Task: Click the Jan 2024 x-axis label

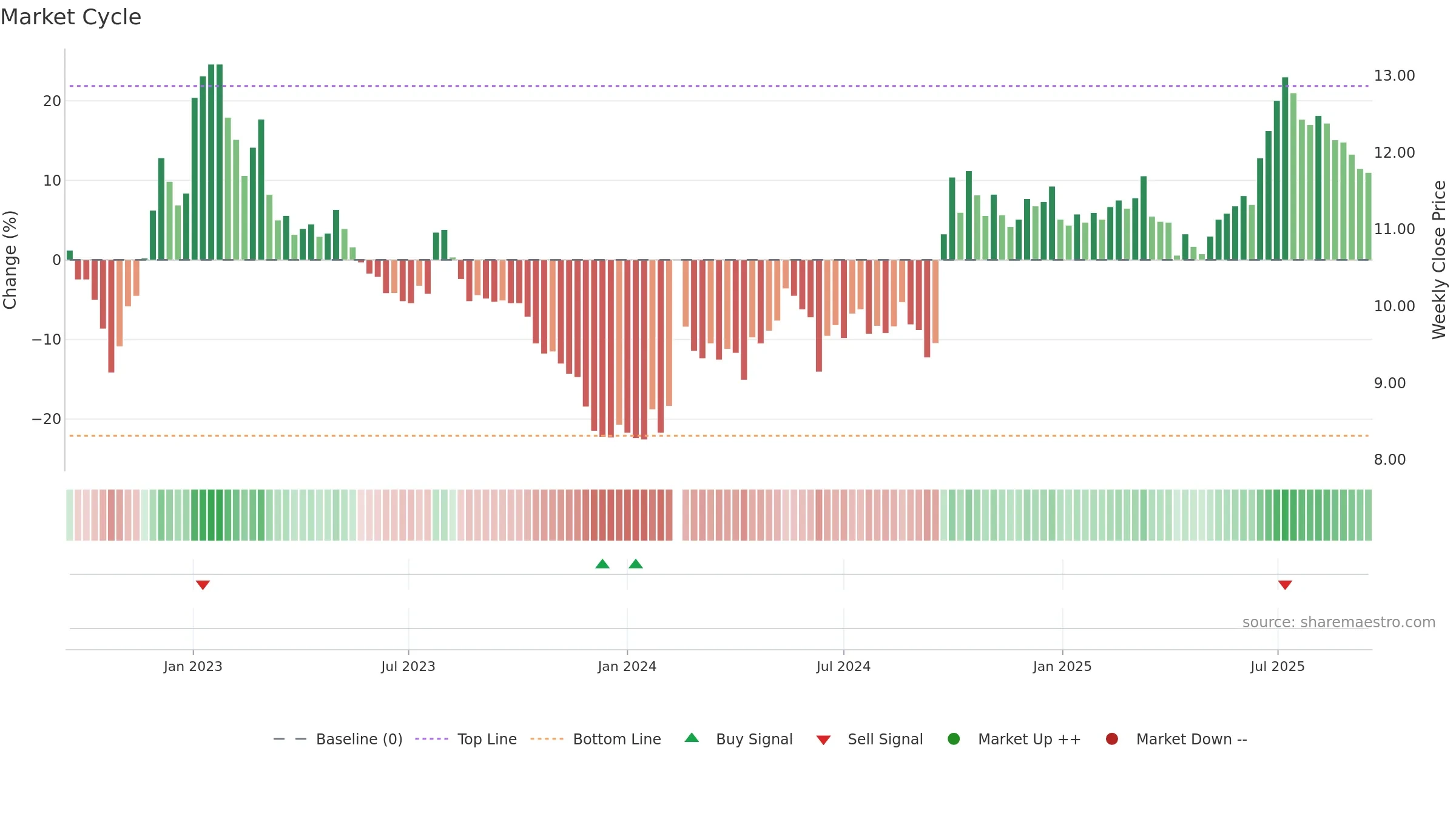Action: tap(627, 666)
